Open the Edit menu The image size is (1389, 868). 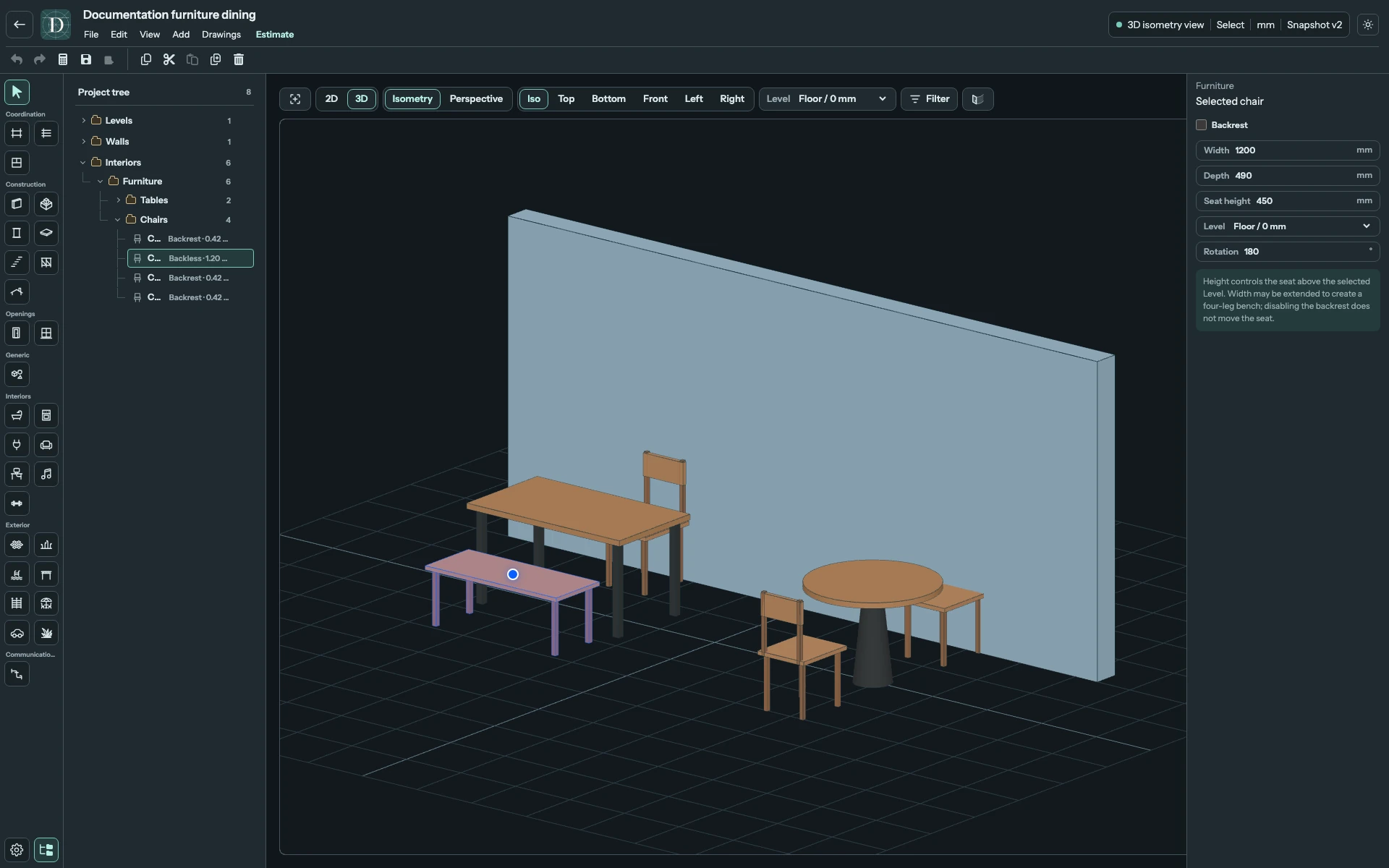click(119, 35)
